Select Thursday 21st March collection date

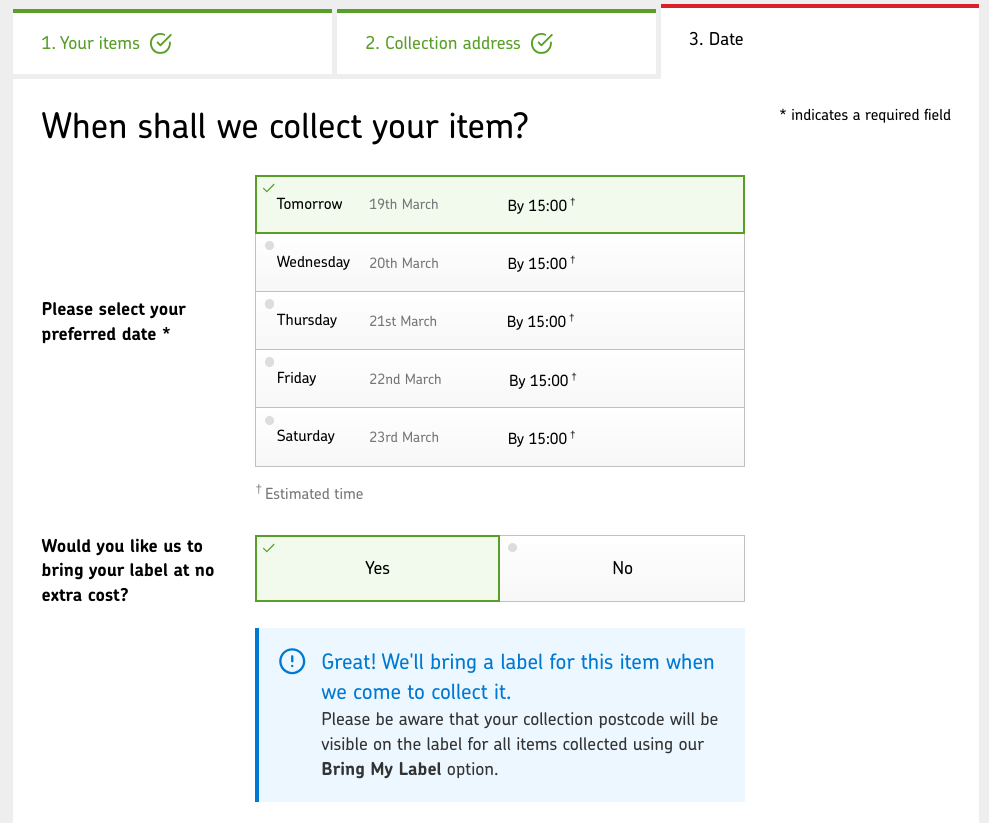coord(500,321)
